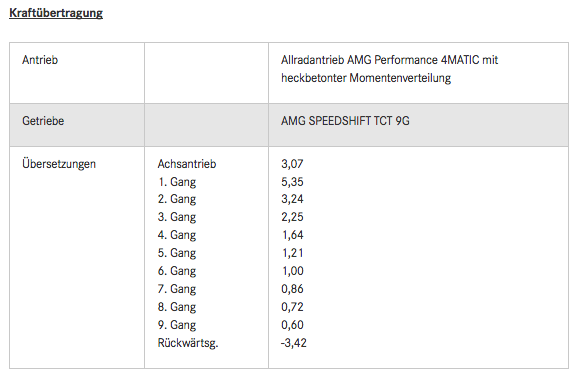579x377 pixels.
Task: Click the 8. Gang label
Action: pyautogui.click(x=177, y=307)
